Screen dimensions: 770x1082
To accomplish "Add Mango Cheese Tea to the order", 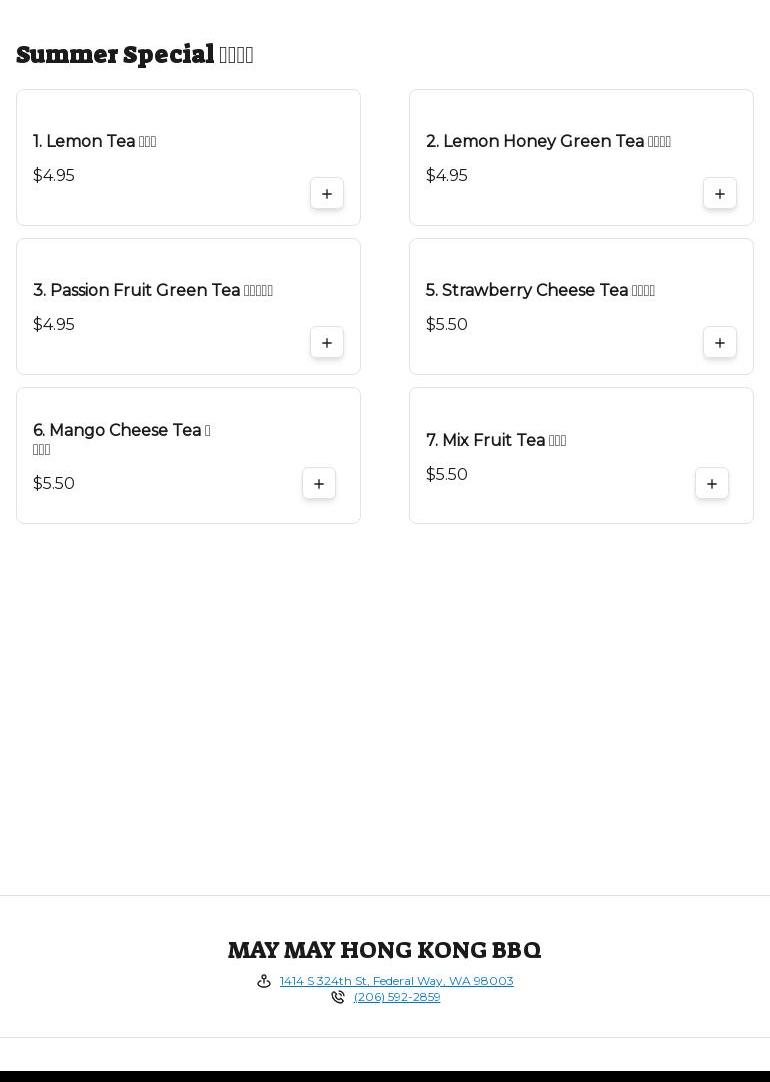I will click(x=319, y=484).
